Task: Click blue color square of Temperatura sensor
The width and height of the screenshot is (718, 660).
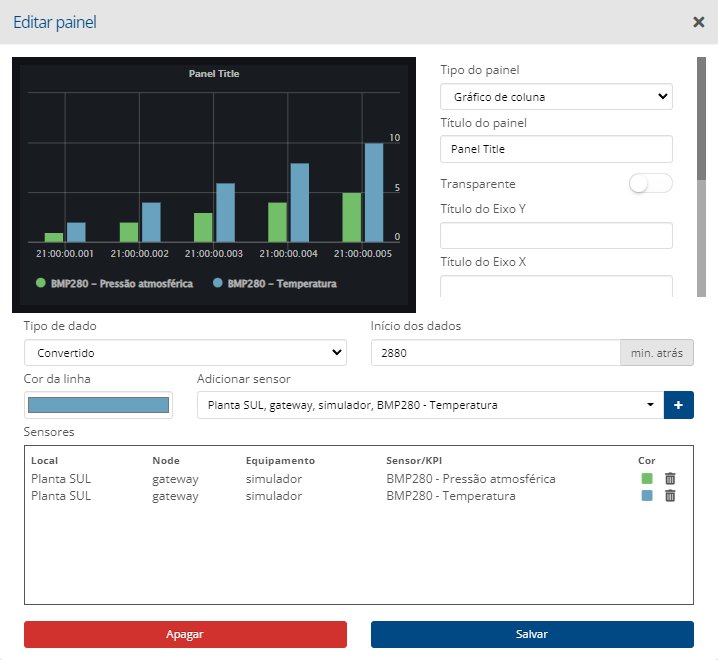Action: 647,496
